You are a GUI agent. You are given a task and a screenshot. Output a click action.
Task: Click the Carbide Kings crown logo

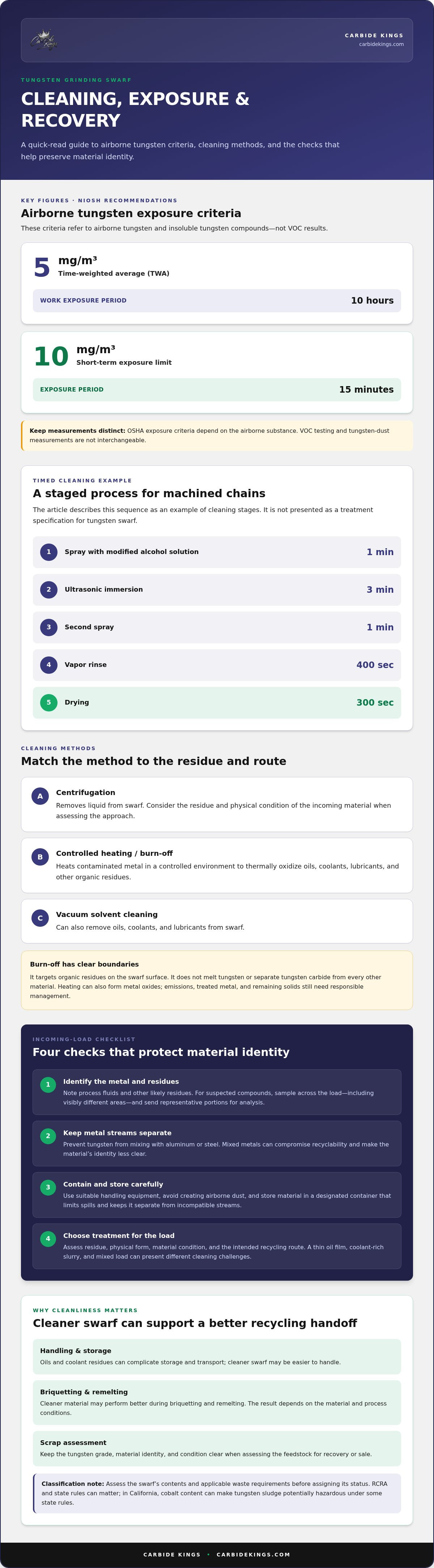click(x=45, y=40)
